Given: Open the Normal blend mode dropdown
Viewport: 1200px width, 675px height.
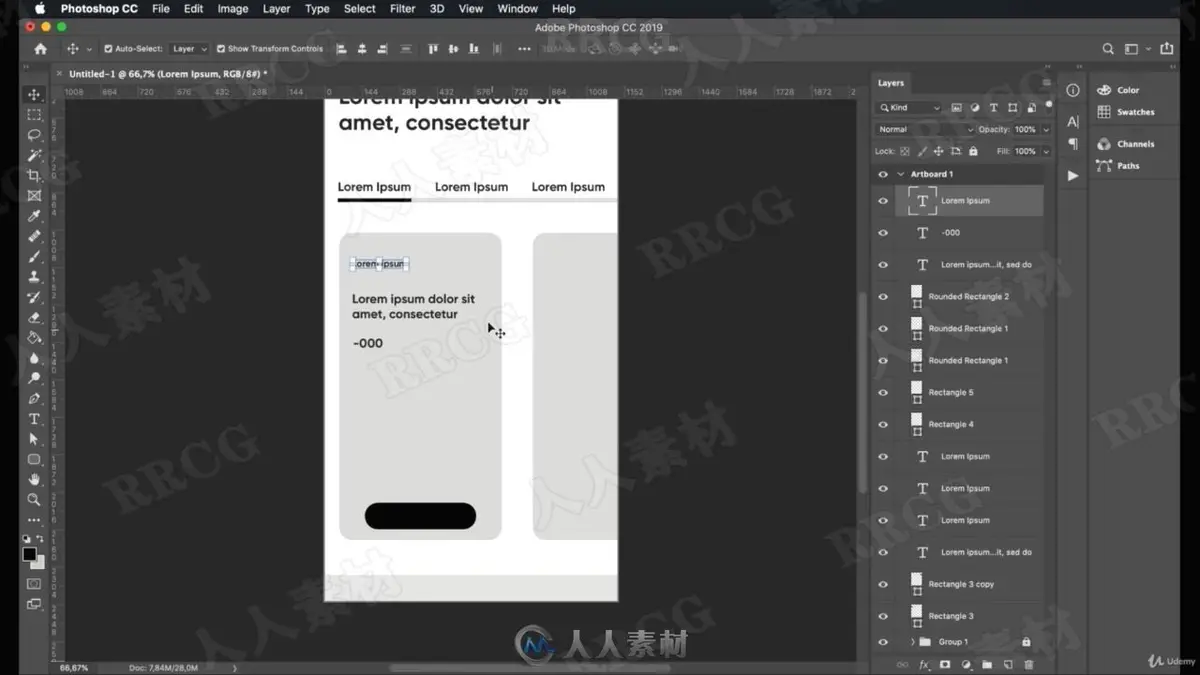Looking at the screenshot, I should (x=925, y=130).
